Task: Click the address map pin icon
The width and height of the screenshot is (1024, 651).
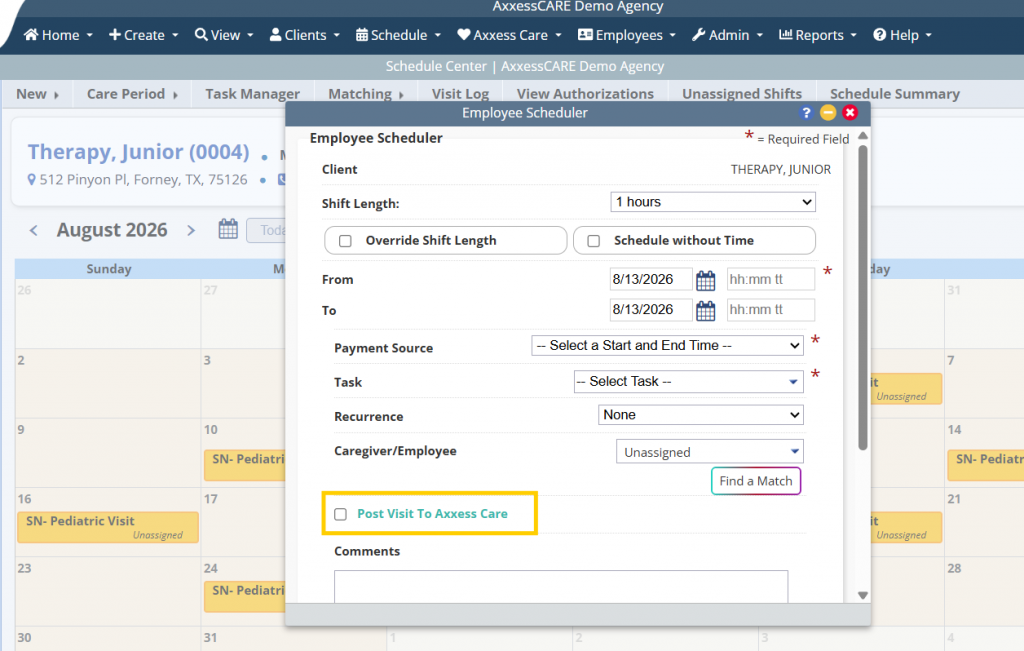Action: coord(31,180)
